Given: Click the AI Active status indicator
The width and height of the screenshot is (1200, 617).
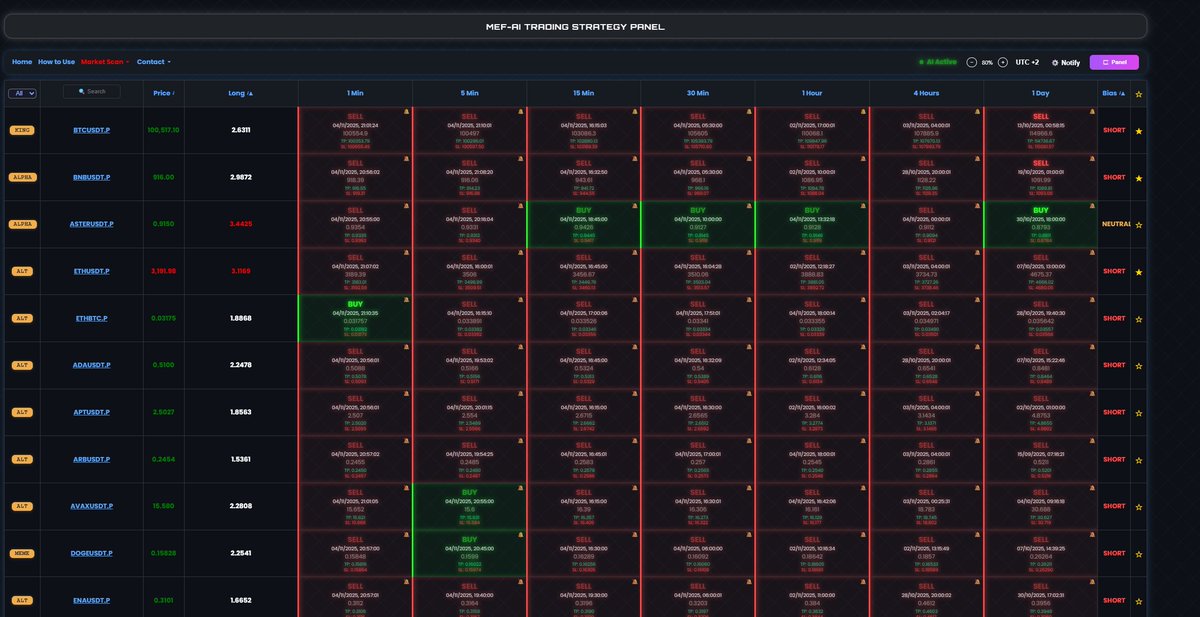Looking at the screenshot, I should click(938, 62).
